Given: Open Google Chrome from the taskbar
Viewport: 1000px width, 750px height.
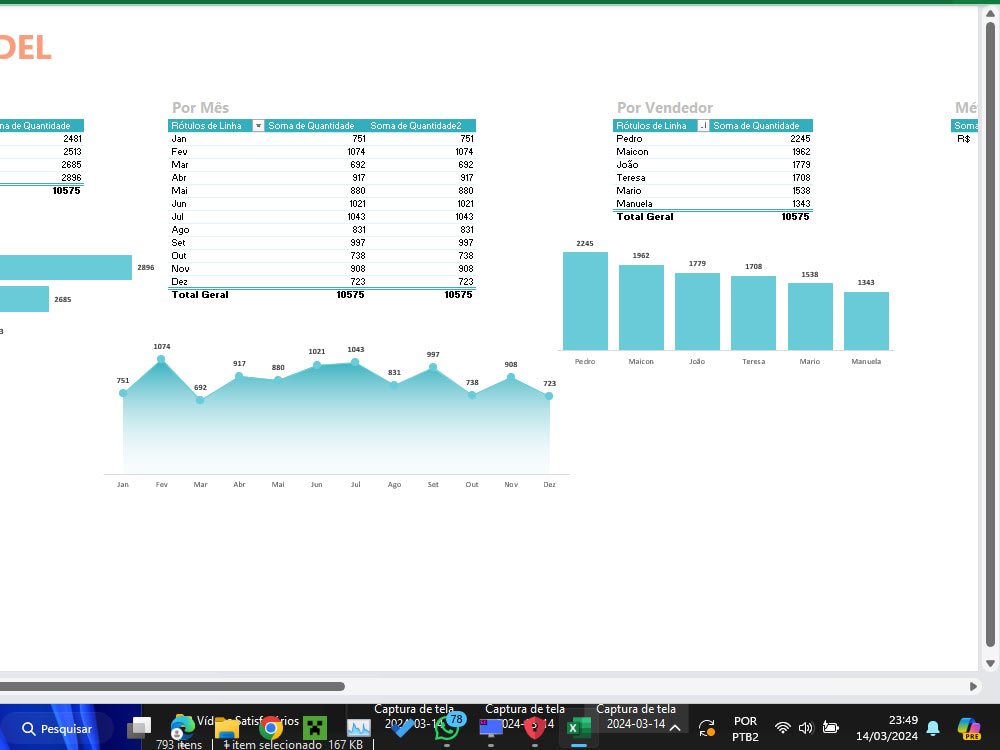Looking at the screenshot, I should pyautogui.click(x=272, y=727).
